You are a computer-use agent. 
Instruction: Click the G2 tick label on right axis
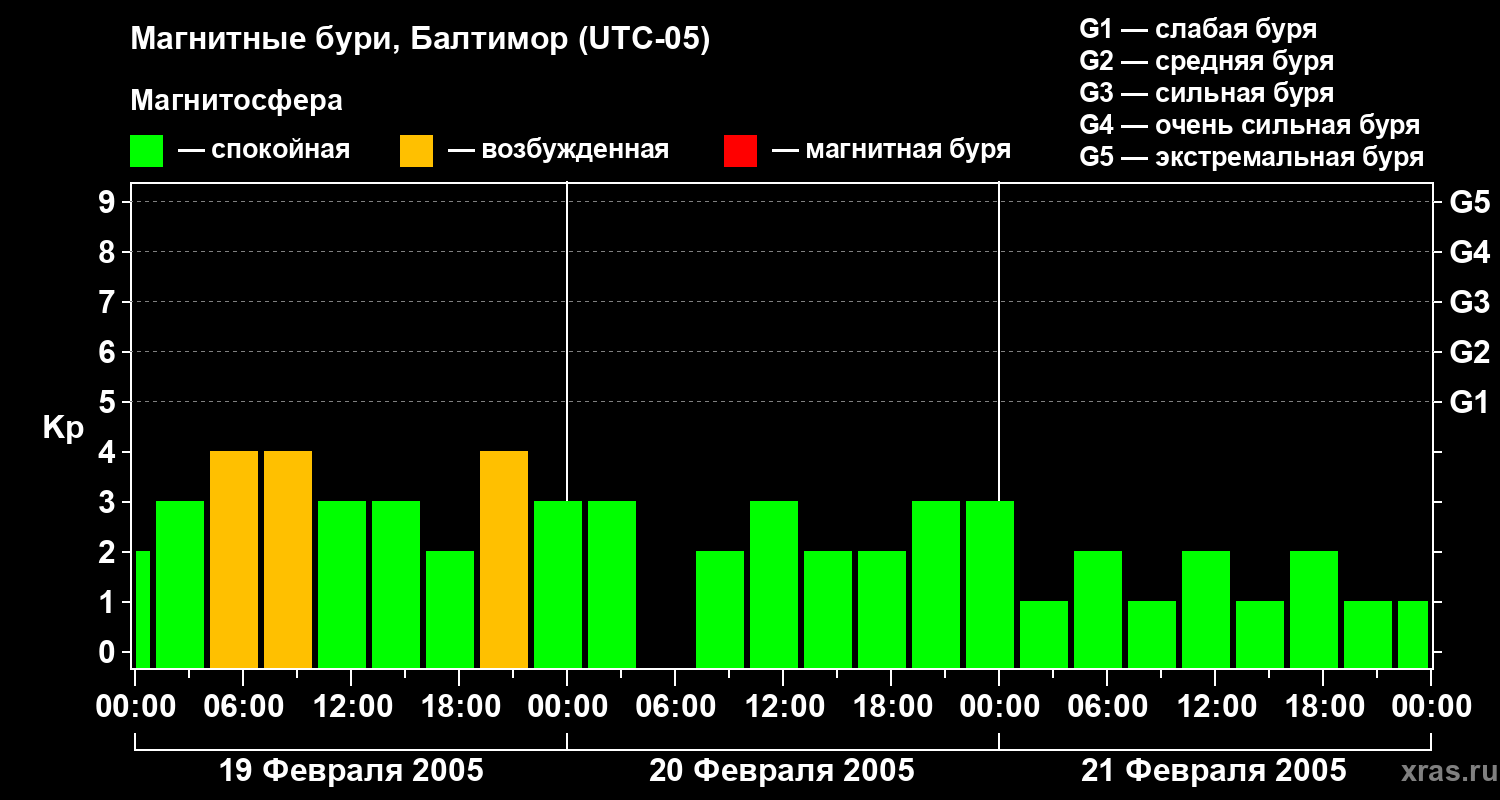[1469, 352]
